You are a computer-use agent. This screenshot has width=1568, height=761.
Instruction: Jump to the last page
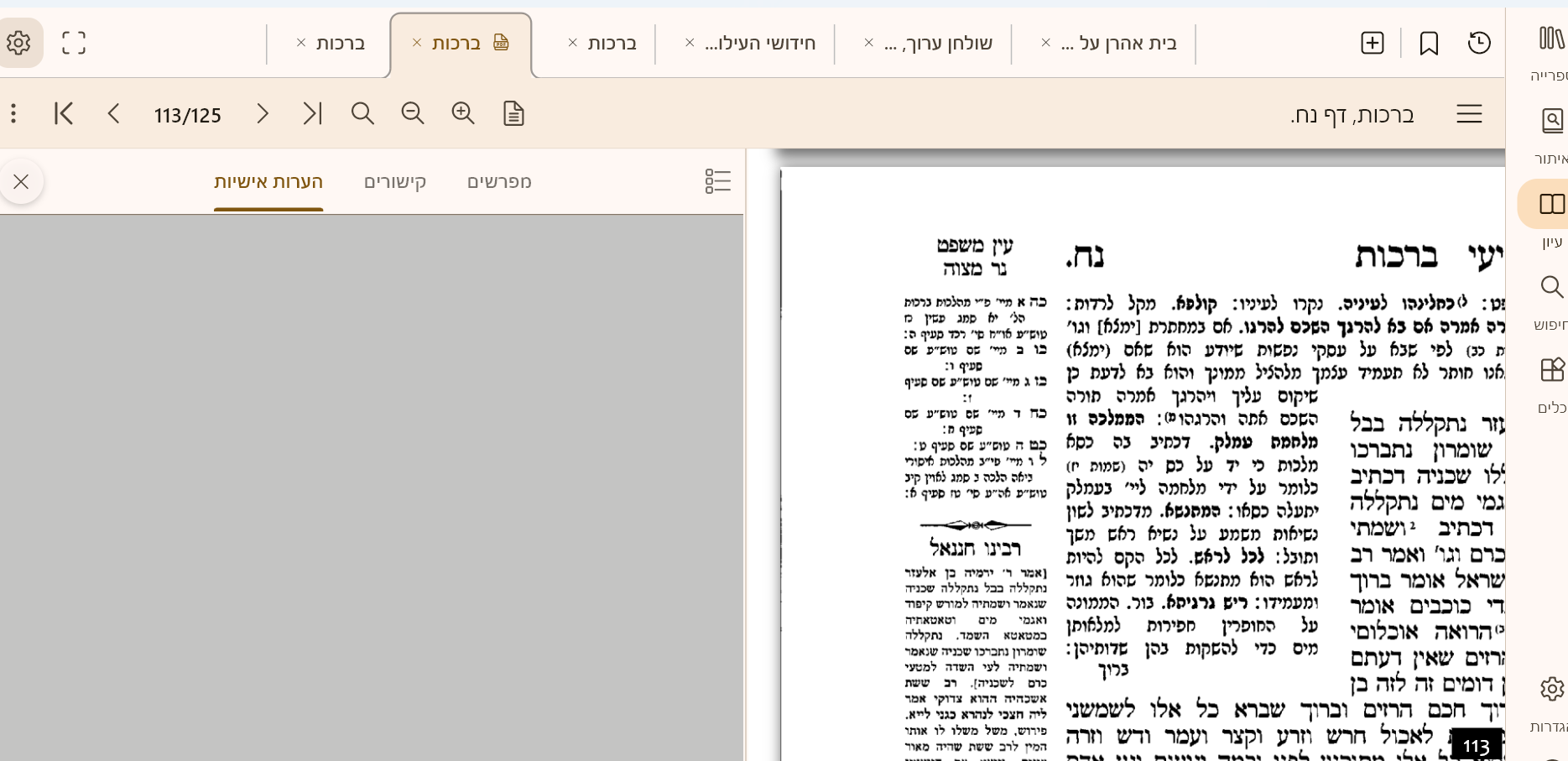[x=312, y=113]
